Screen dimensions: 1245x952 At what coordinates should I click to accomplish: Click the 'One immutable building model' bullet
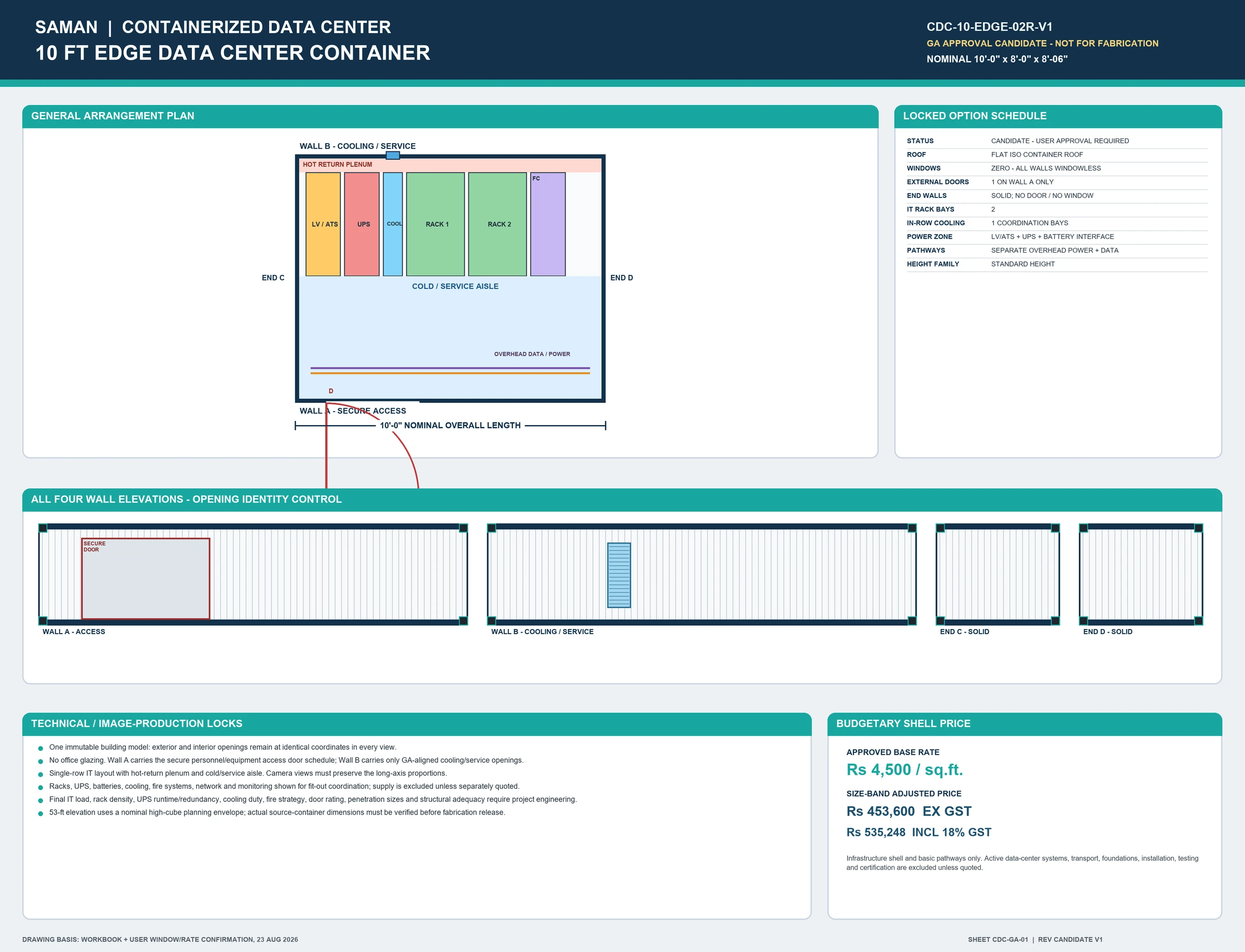tap(223, 747)
